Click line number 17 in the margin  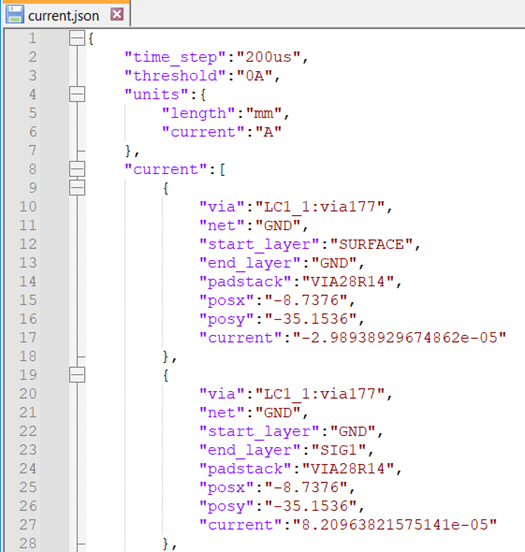tap(28, 338)
